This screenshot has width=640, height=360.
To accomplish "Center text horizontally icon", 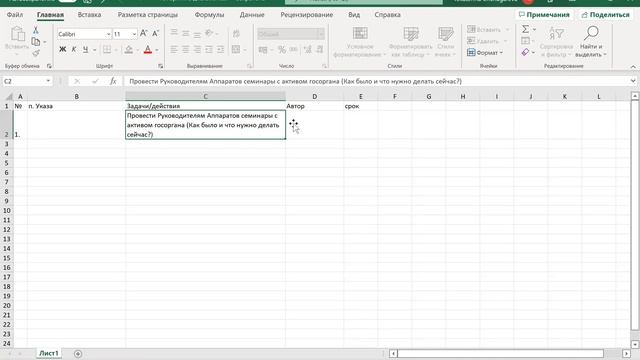I will (186, 50).
